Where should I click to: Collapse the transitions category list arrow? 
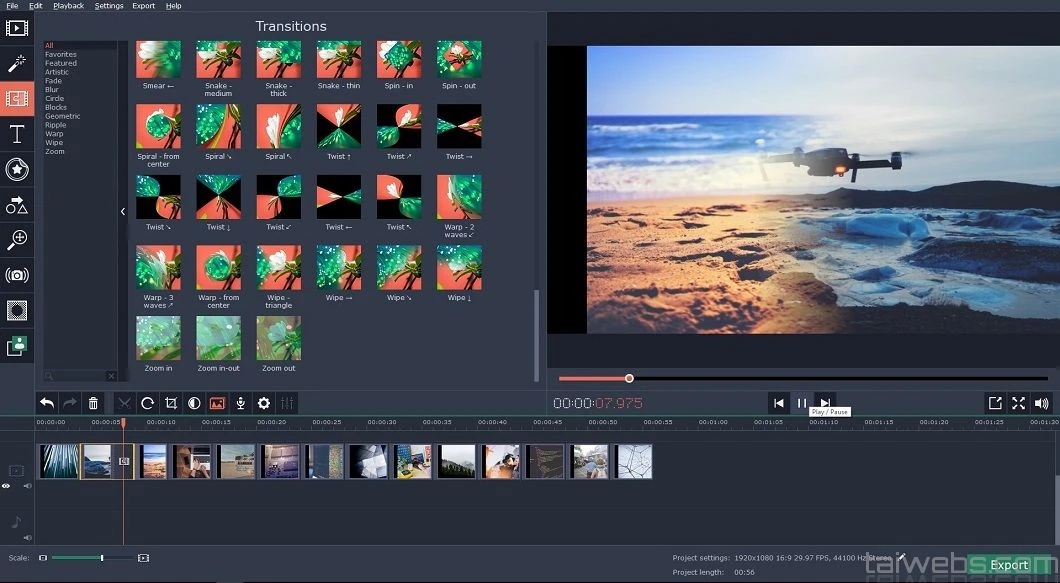(x=123, y=211)
